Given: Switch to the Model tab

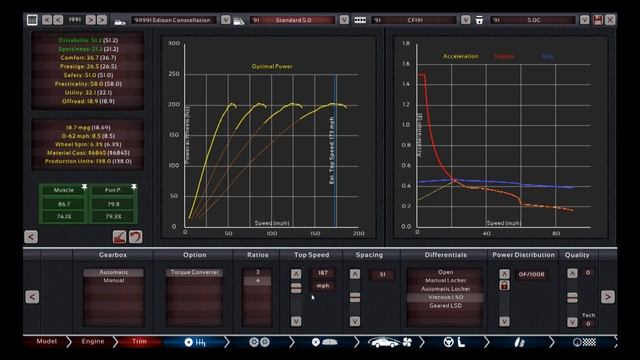Looking at the screenshot, I should (x=47, y=342).
